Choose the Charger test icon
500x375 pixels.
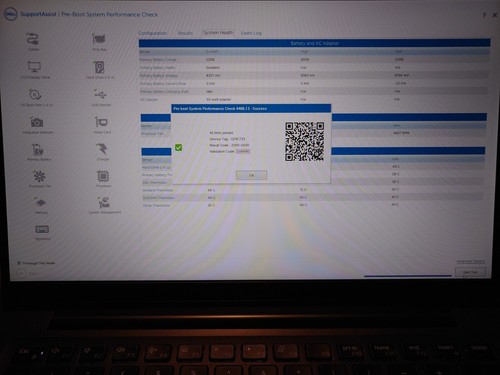pos(102,149)
